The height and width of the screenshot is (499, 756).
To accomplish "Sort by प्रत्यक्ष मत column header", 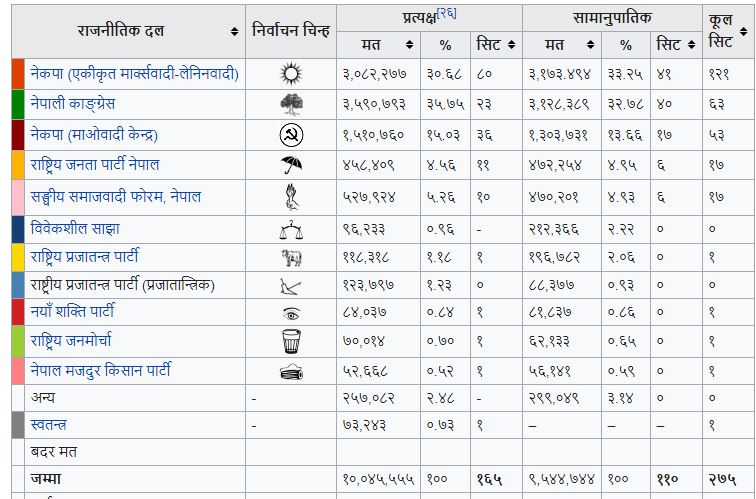I will pyautogui.click(x=403, y=45).
